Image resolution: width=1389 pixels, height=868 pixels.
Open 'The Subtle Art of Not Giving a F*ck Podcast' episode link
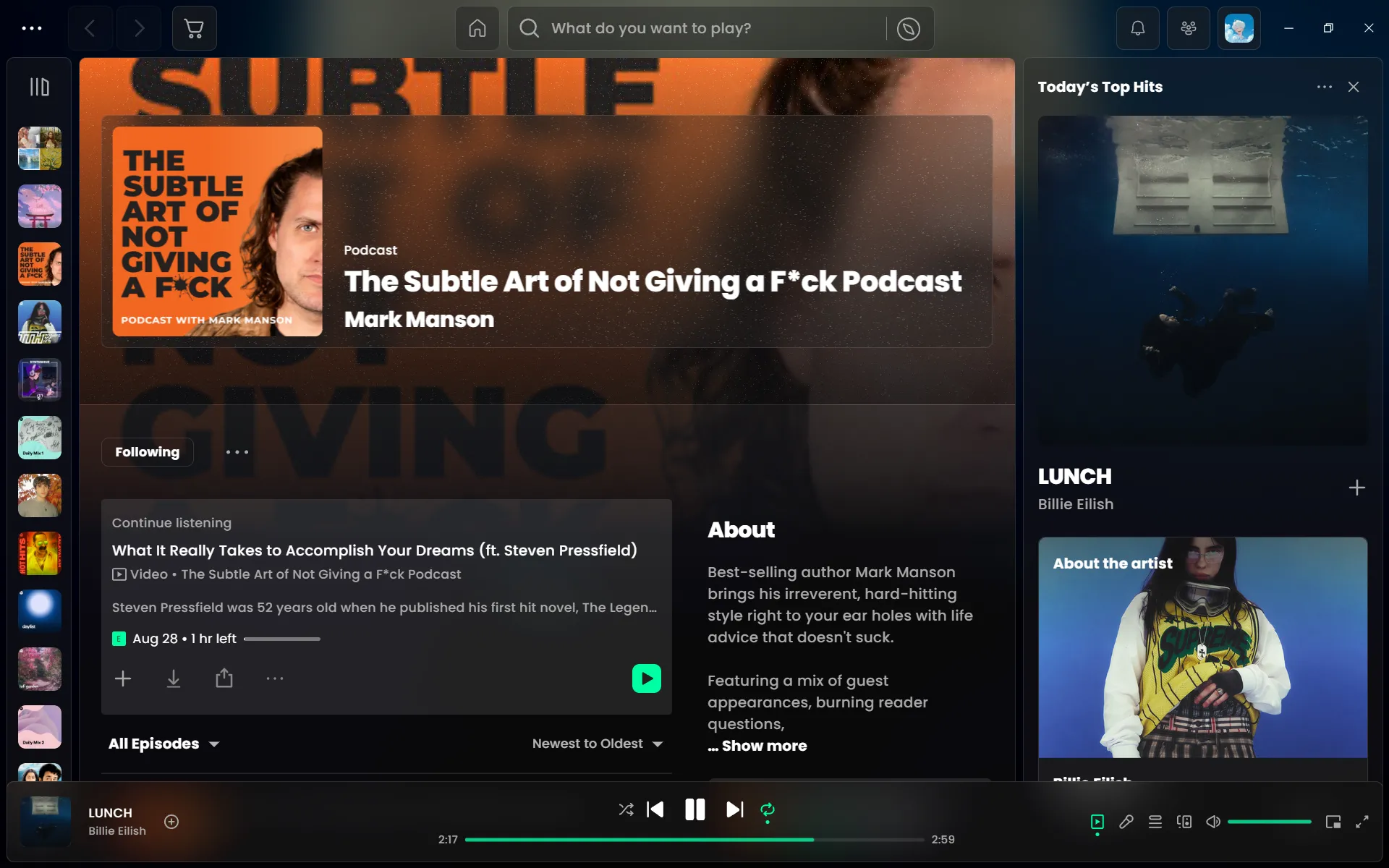click(321, 574)
